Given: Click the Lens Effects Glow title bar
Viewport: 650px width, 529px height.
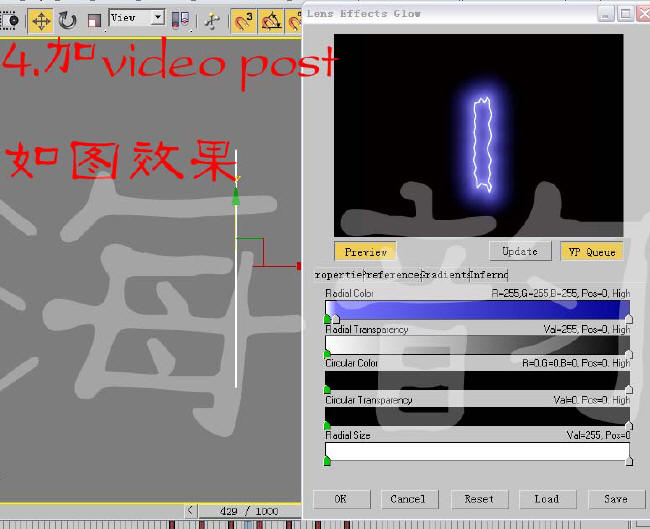Looking at the screenshot, I should [450, 14].
